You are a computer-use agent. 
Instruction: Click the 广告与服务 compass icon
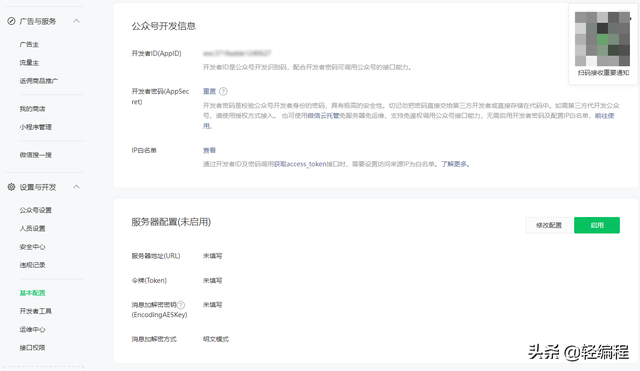(11, 21)
